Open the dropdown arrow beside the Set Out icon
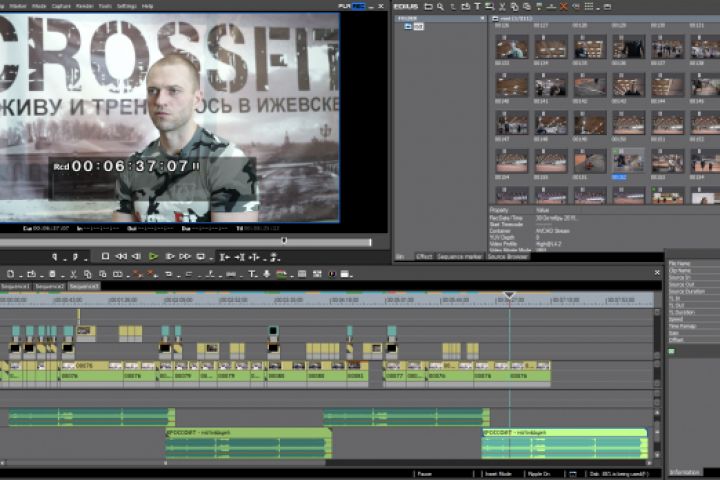The height and width of the screenshot is (480, 720). point(85,259)
